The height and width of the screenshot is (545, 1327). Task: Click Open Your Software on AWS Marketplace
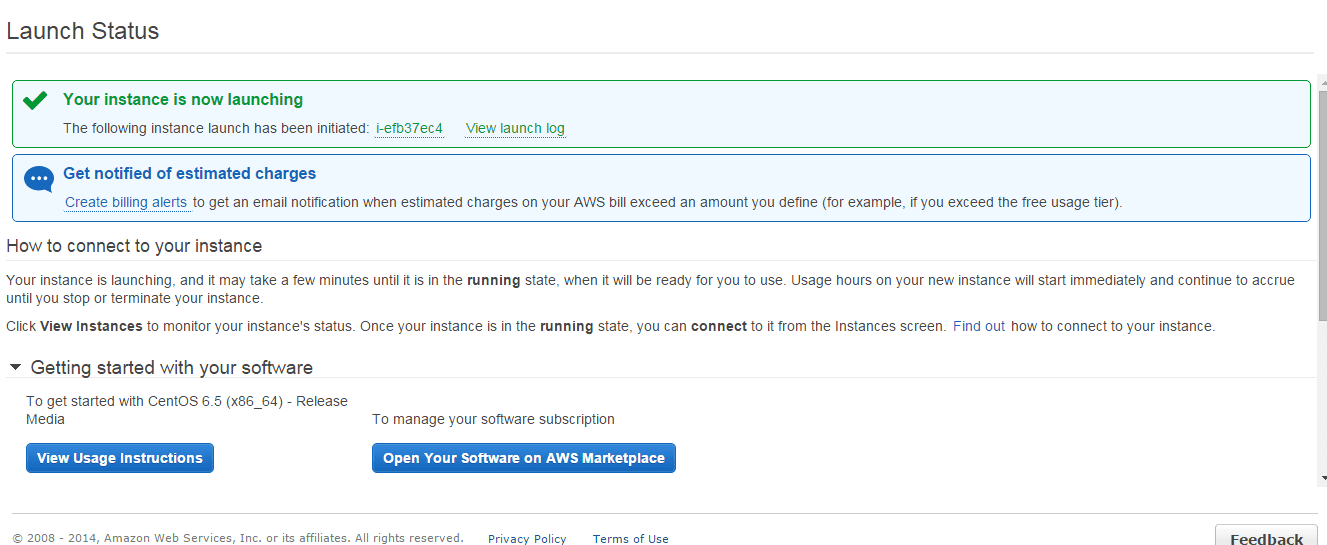[523, 458]
